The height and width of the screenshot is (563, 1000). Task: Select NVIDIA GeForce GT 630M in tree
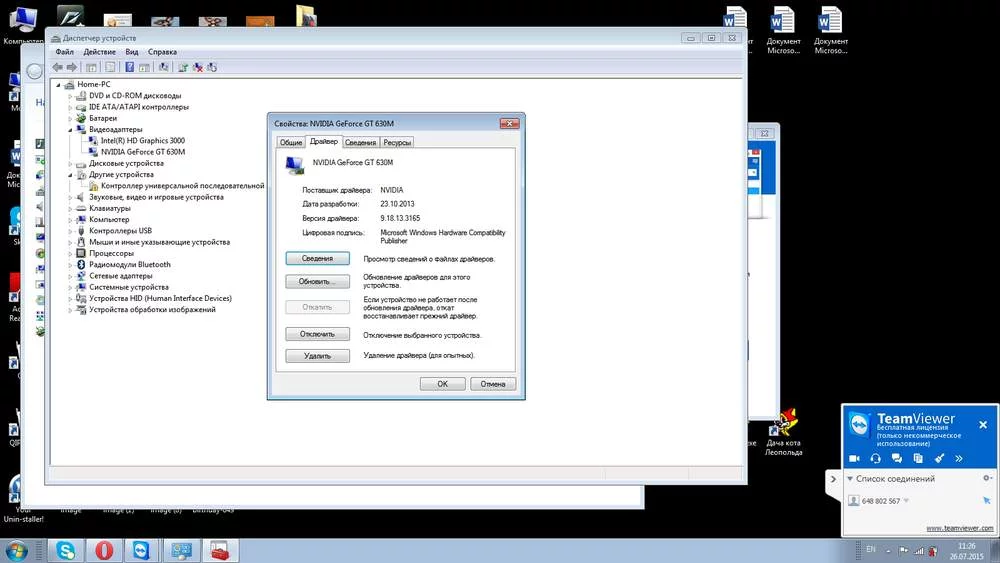[143, 152]
